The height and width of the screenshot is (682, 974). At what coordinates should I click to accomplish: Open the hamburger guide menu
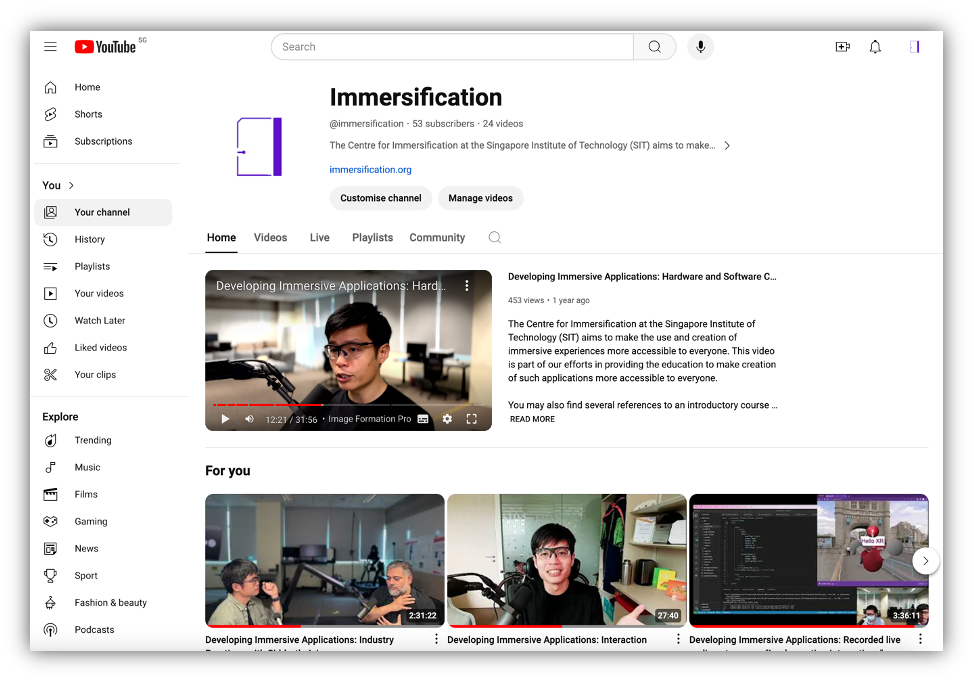point(50,47)
